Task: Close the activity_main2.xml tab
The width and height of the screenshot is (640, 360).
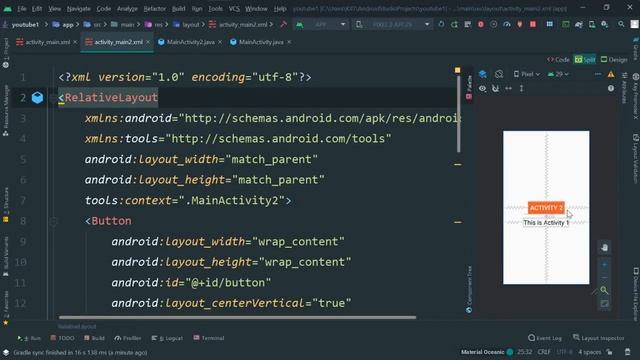Action: tap(148, 42)
